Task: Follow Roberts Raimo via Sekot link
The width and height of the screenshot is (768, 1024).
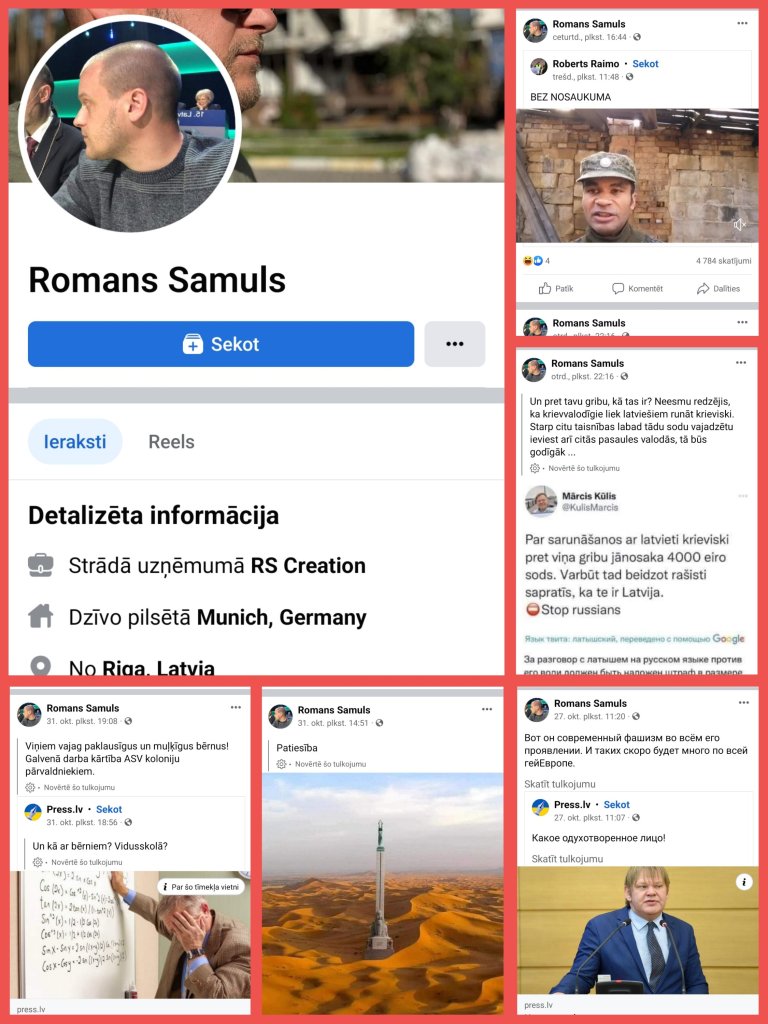Action: tap(645, 63)
